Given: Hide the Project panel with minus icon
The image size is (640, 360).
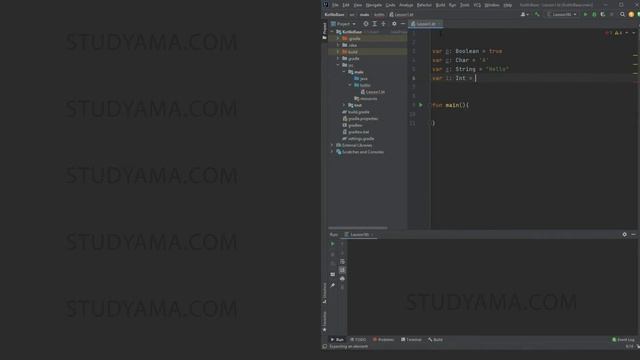Looking at the screenshot, I should click(403, 24).
